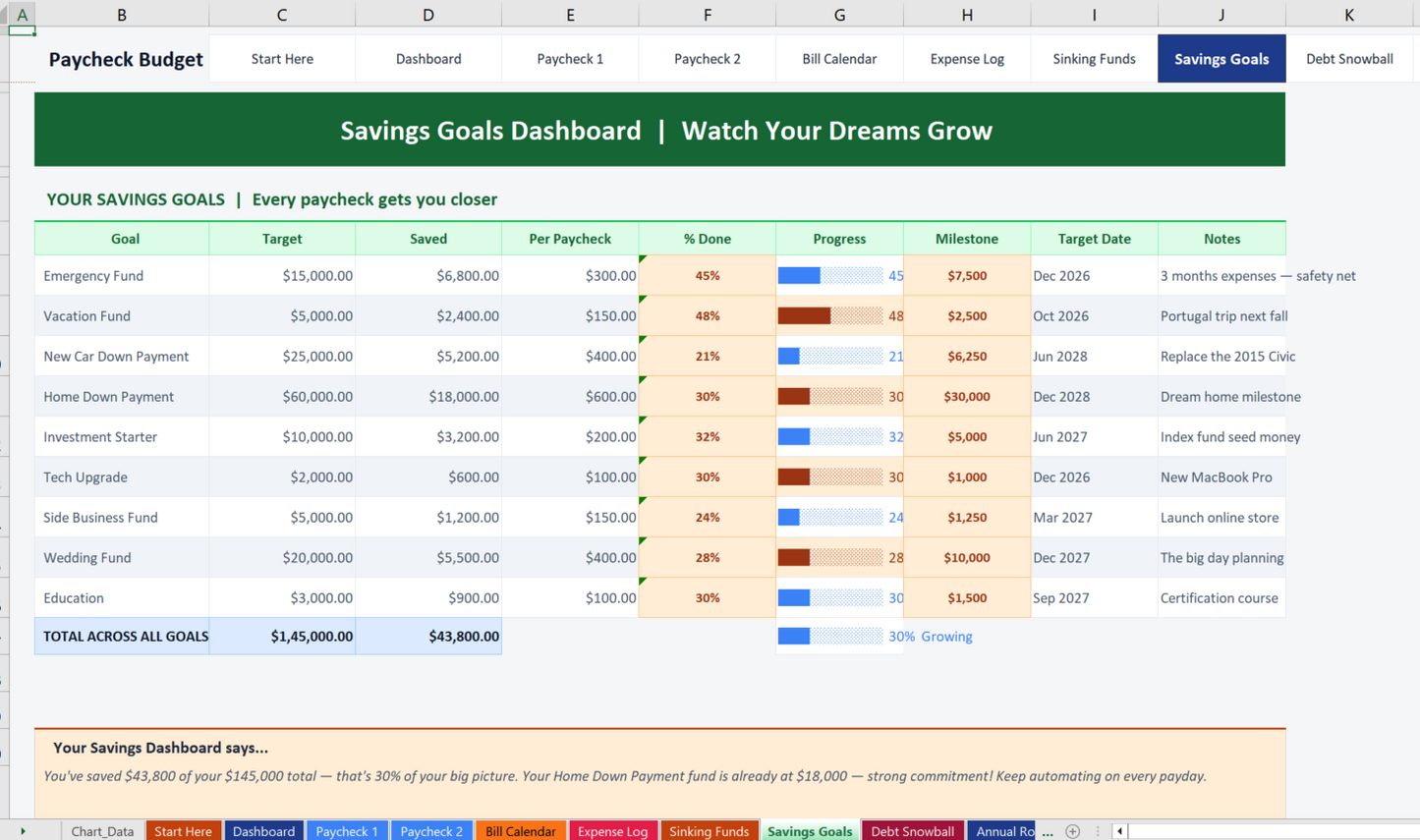The image size is (1420, 840).
Task: Select the % Done header cell
Action: (708, 239)
